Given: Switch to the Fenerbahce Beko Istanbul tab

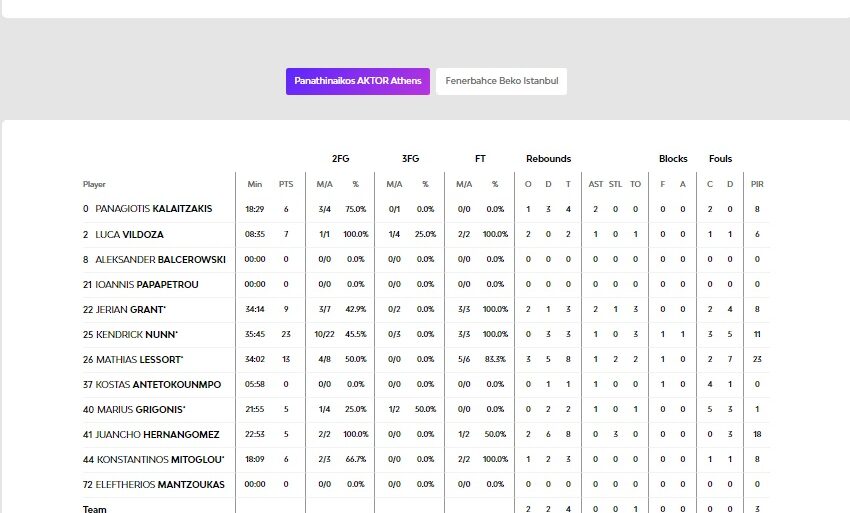Looking at the screenshot, I should click(501, 81).
